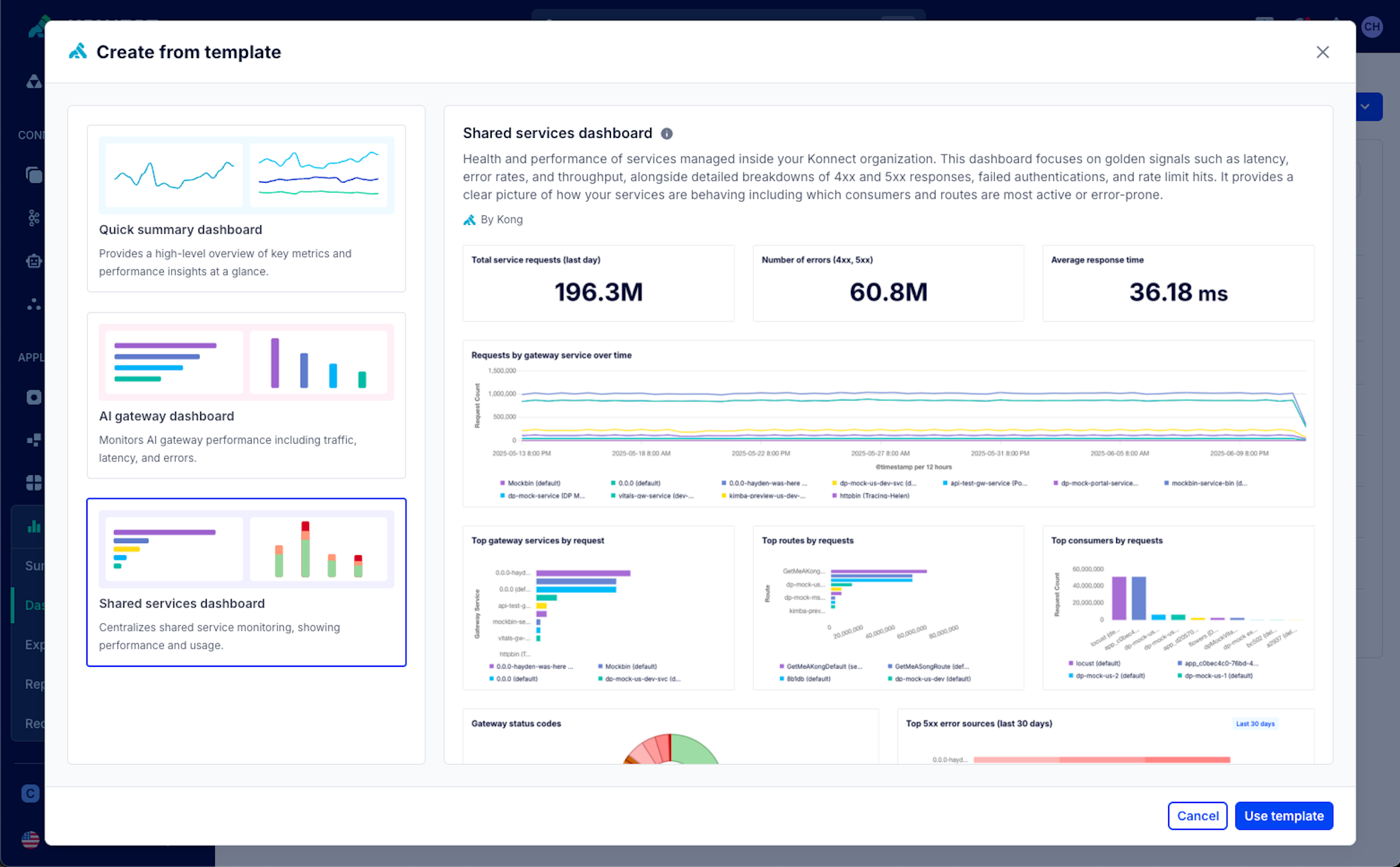Click the mockbin-service-bin legend entry

tap(1206, 483)
